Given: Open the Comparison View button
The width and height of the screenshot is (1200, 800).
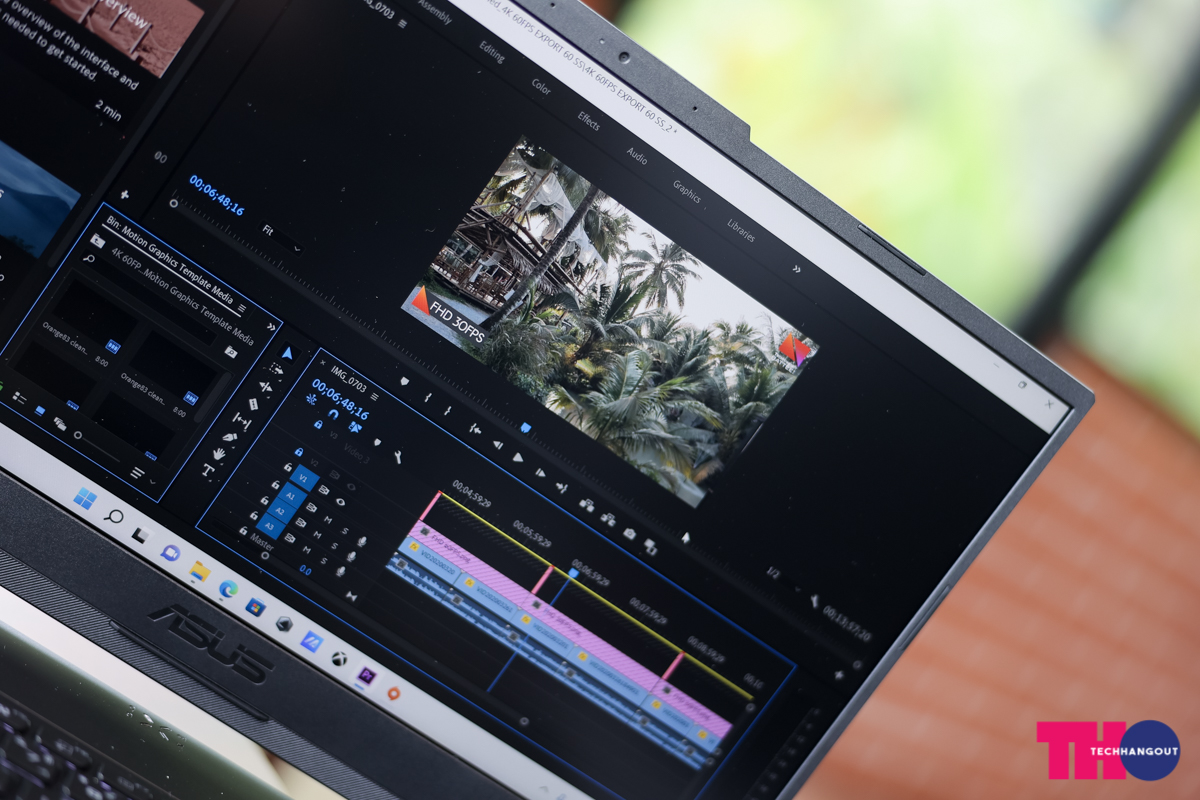Looking at the screenshot, I should (651, 547).
